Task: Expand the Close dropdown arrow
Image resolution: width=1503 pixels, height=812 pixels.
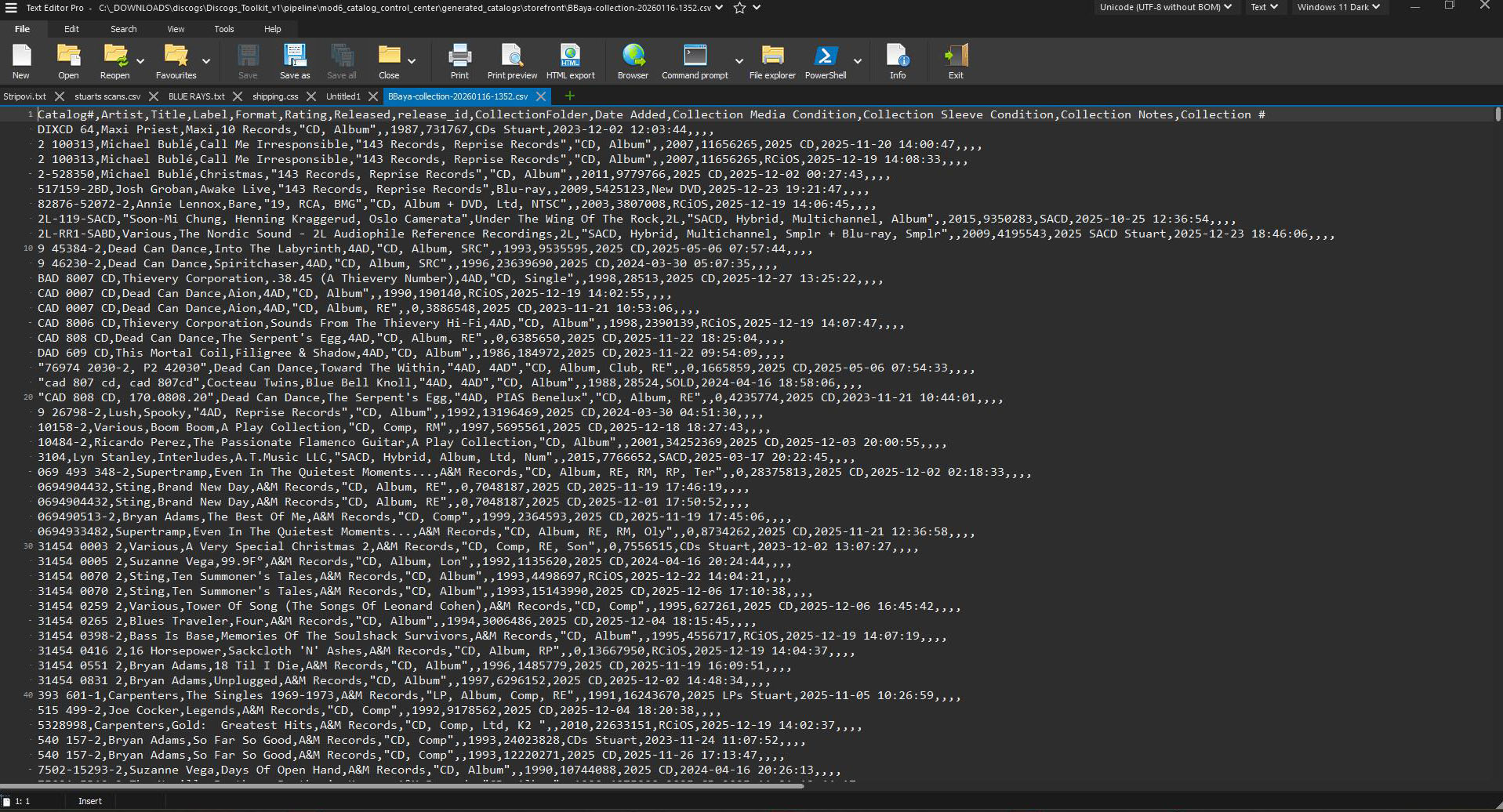Action: click(412, 60)
